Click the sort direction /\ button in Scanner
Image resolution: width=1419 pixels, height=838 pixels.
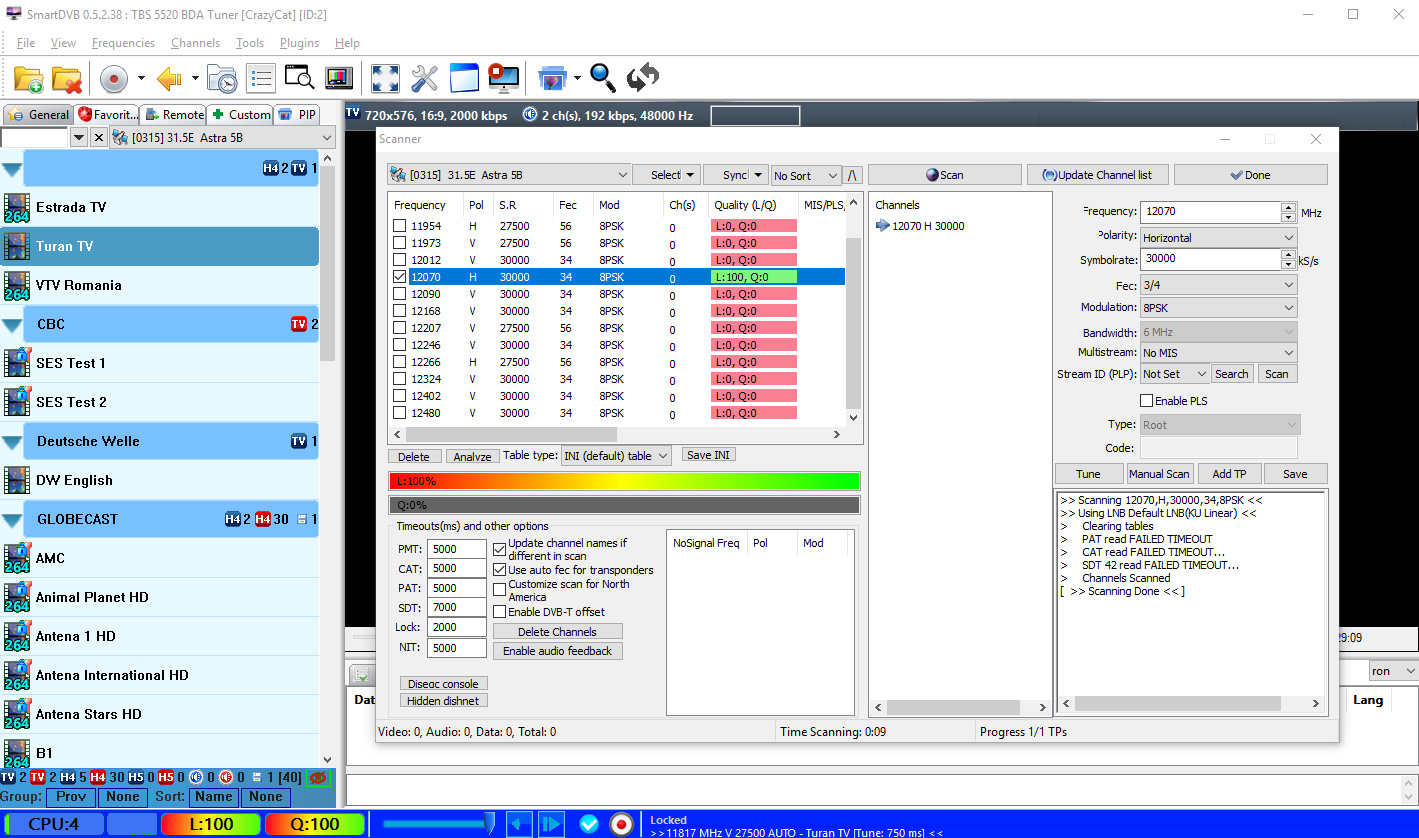click(852, 175)
